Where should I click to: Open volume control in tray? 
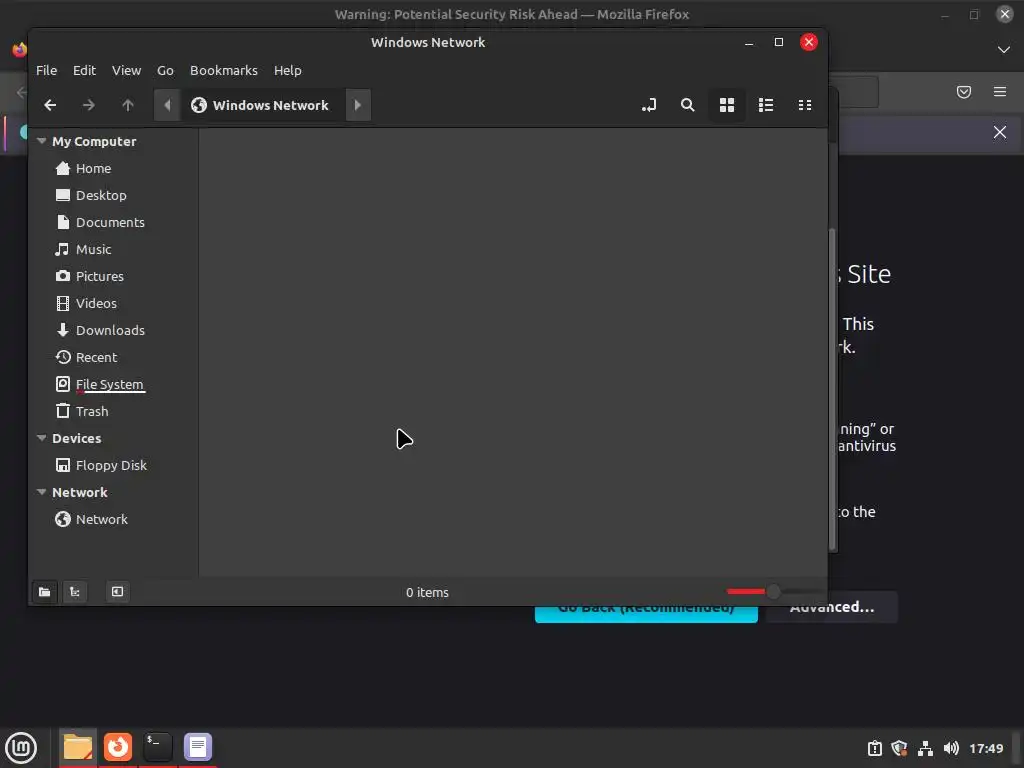[x=951, y=748]
